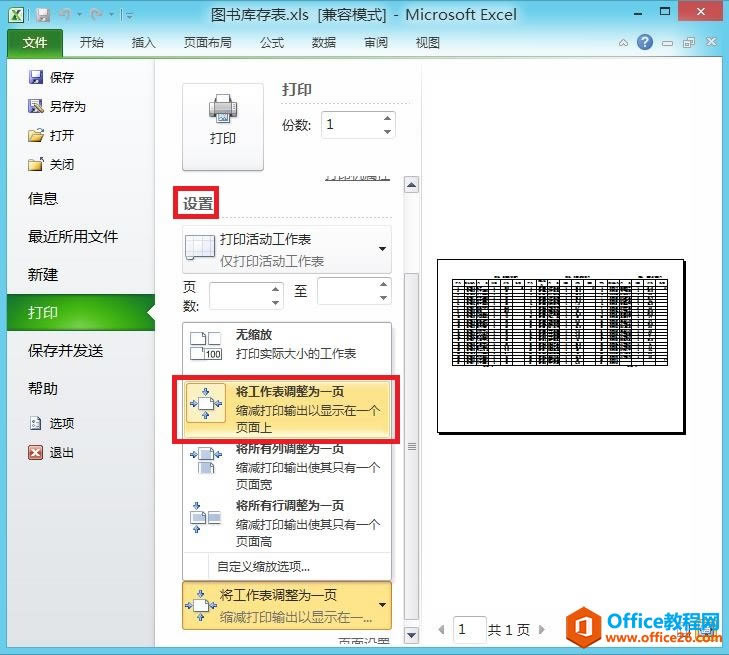The width and height of the screenshot is (729, 655).
Task: Select 将所有行调整为一页 option
Action: [287, 523]
